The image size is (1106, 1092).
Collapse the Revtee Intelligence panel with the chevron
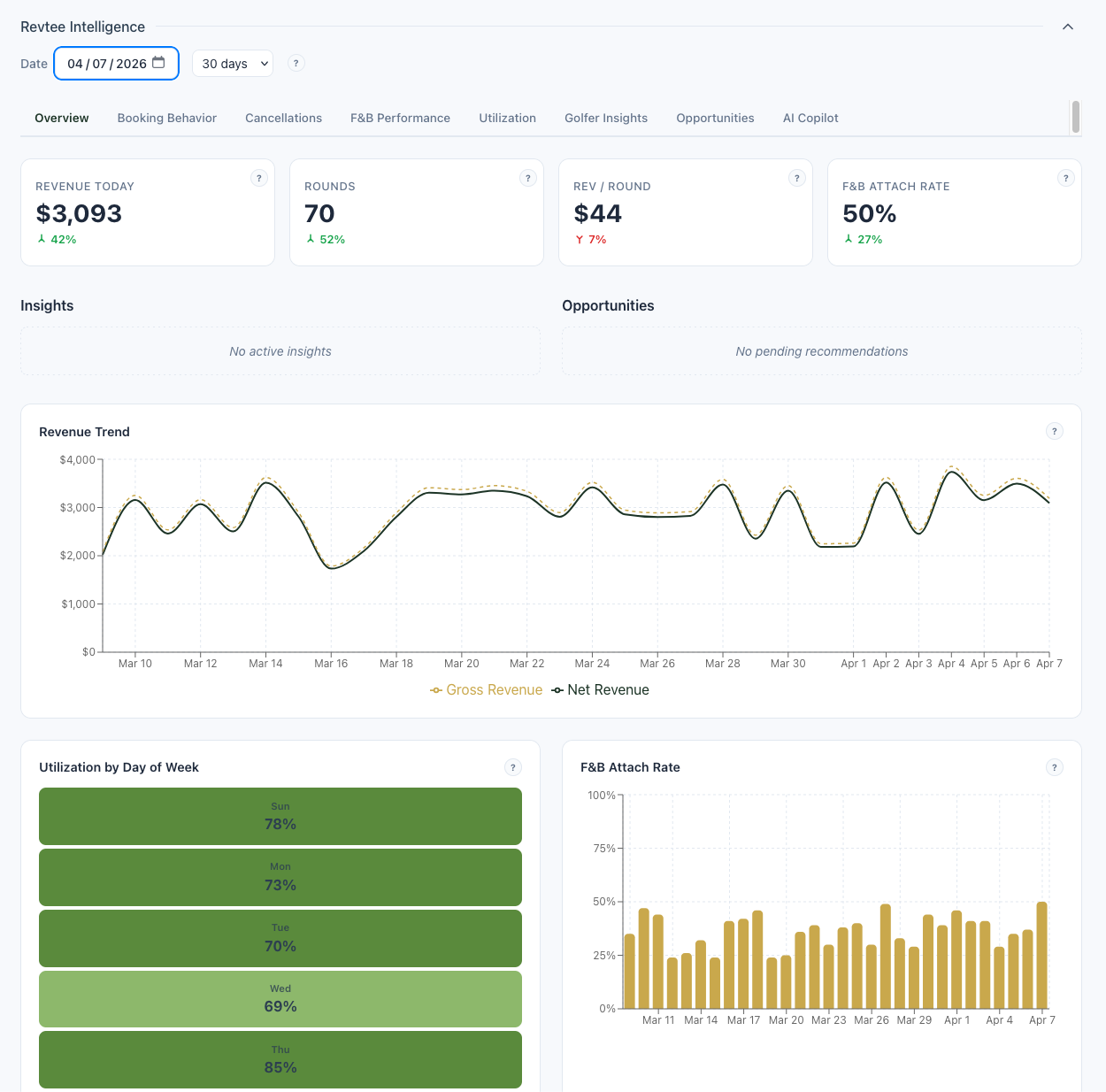point(1068,27)
